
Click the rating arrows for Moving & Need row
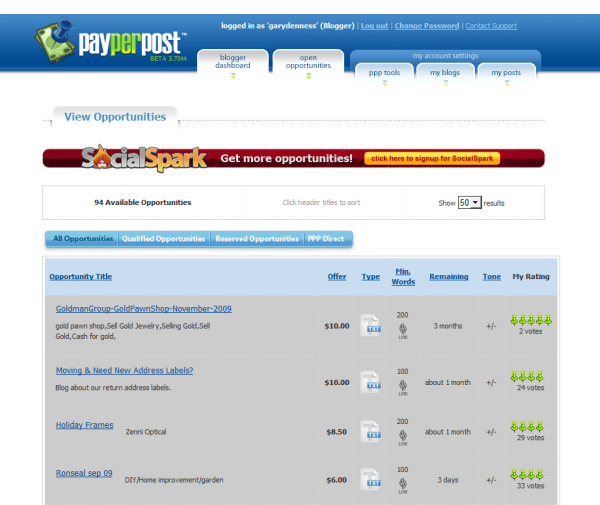pos(530,376)
